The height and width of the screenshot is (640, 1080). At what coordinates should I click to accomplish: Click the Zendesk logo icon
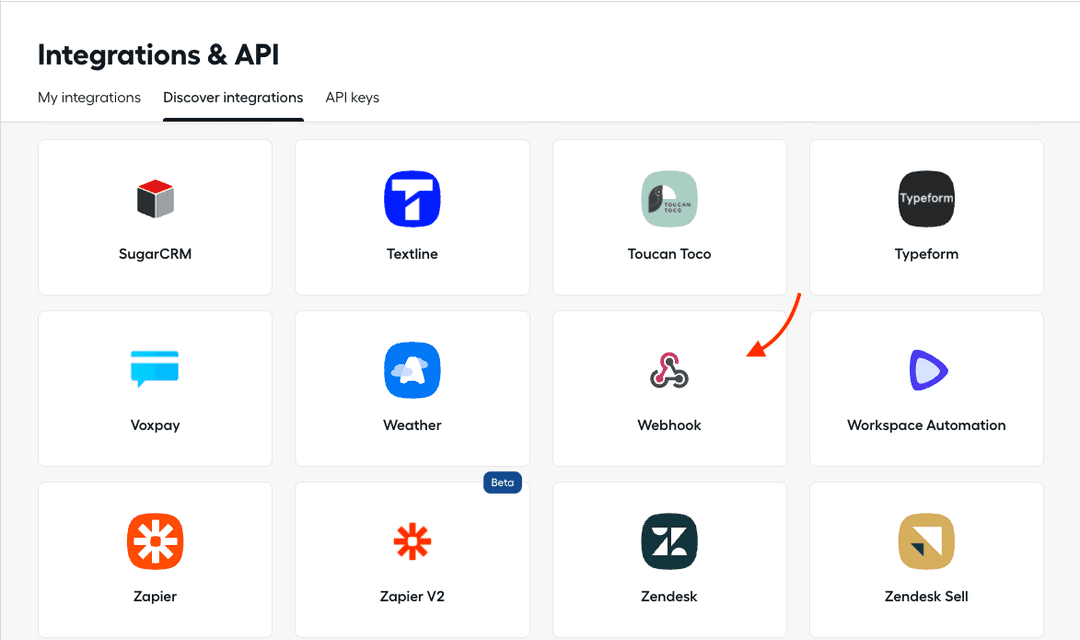[x=669, y=541]
